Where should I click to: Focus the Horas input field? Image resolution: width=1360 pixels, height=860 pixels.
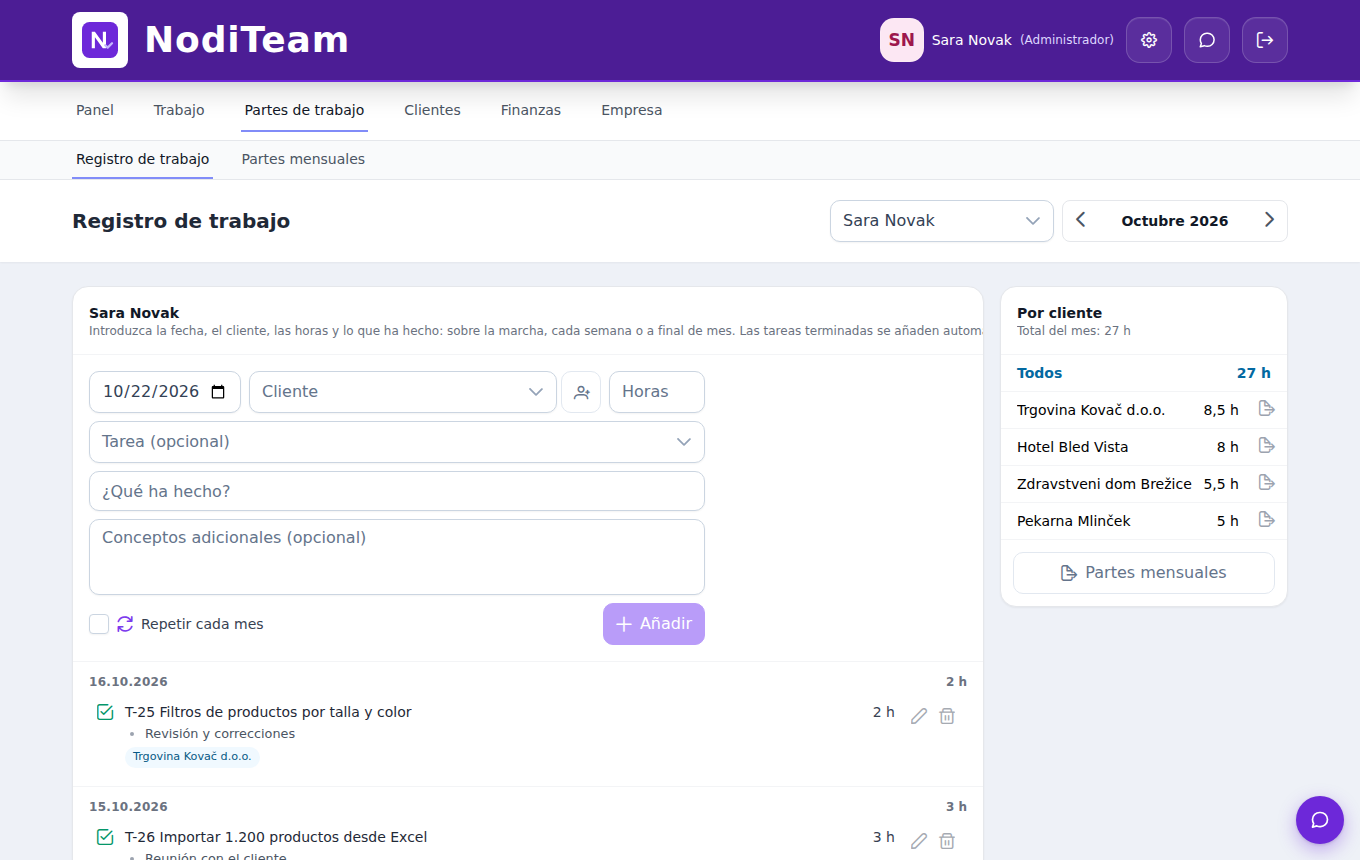pyautogui.click(x=657, y=392)
